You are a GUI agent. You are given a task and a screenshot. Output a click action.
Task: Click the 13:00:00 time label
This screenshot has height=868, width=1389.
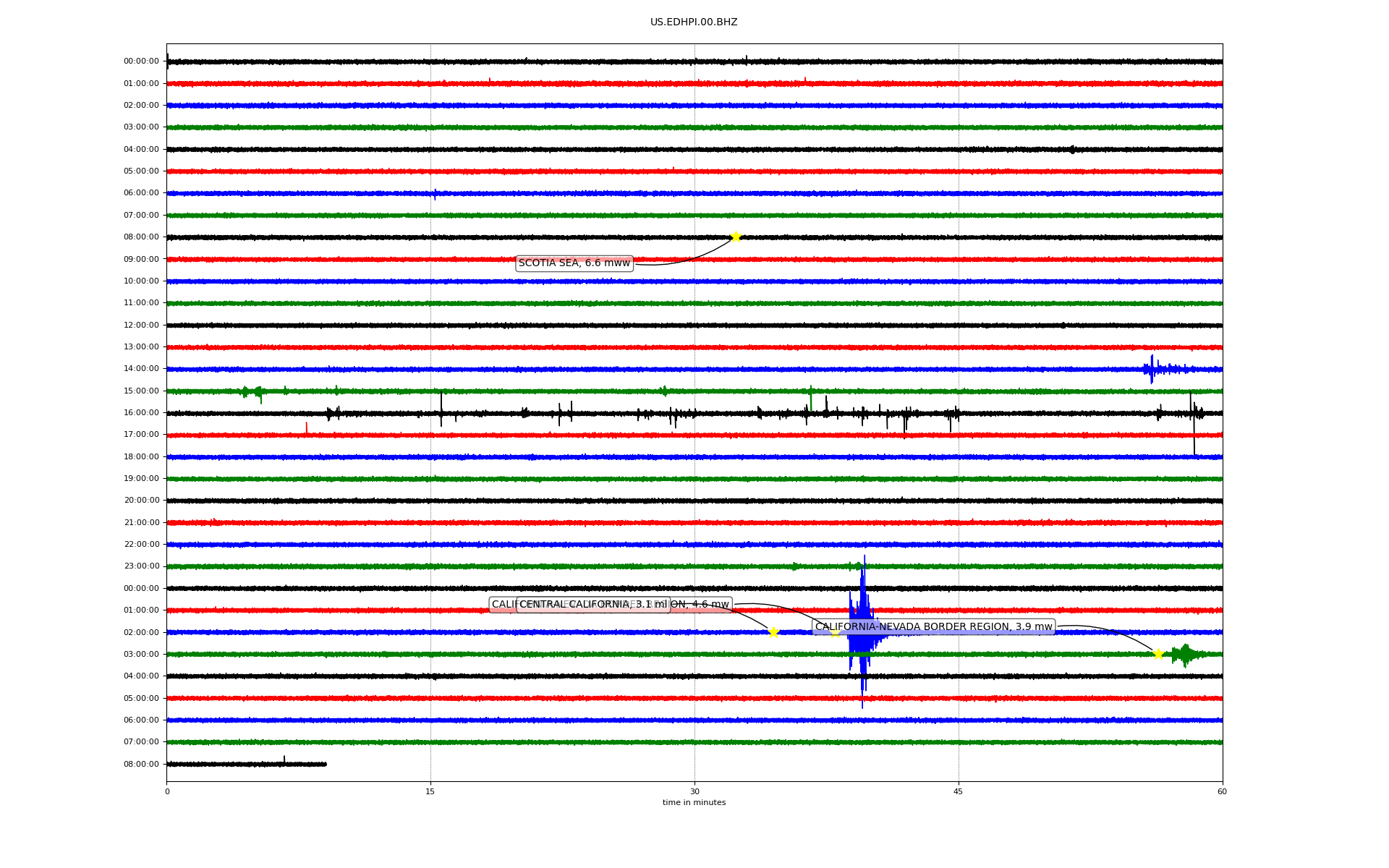pos(141,346)
